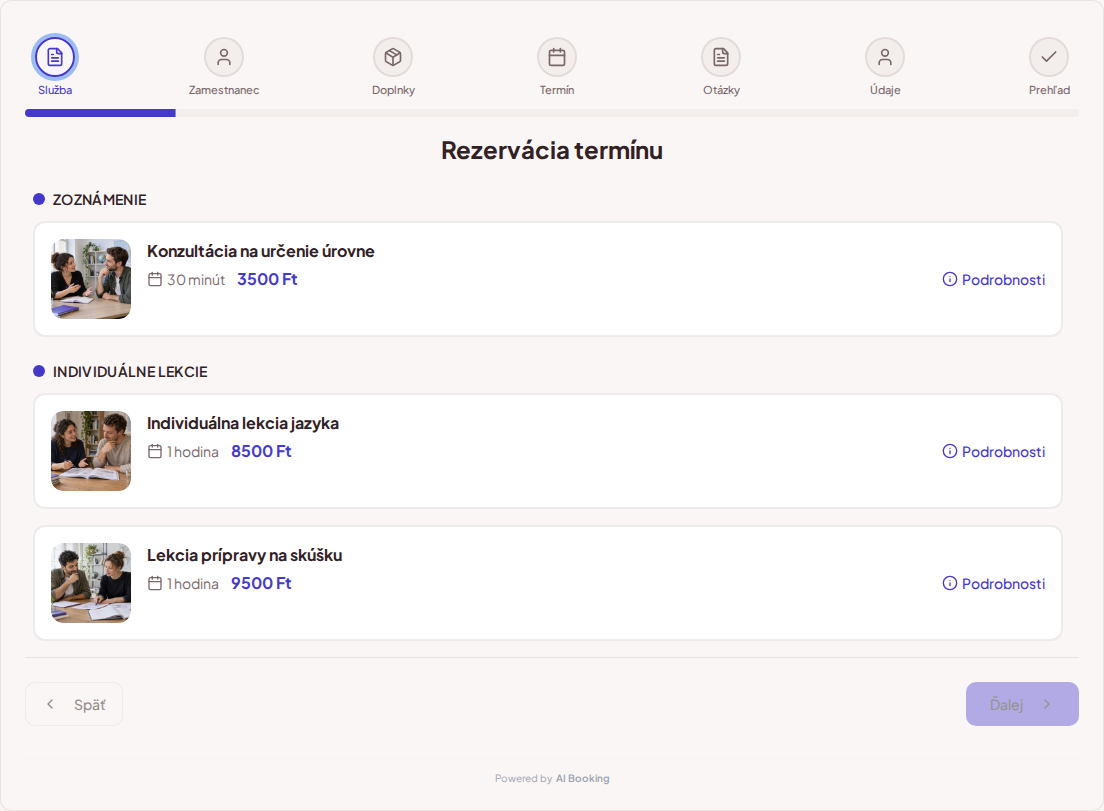Select the Konzultácia na určenie úrovne title
Image resolution: width=1104 pixels, height=811 pixels.
[261, 251]
